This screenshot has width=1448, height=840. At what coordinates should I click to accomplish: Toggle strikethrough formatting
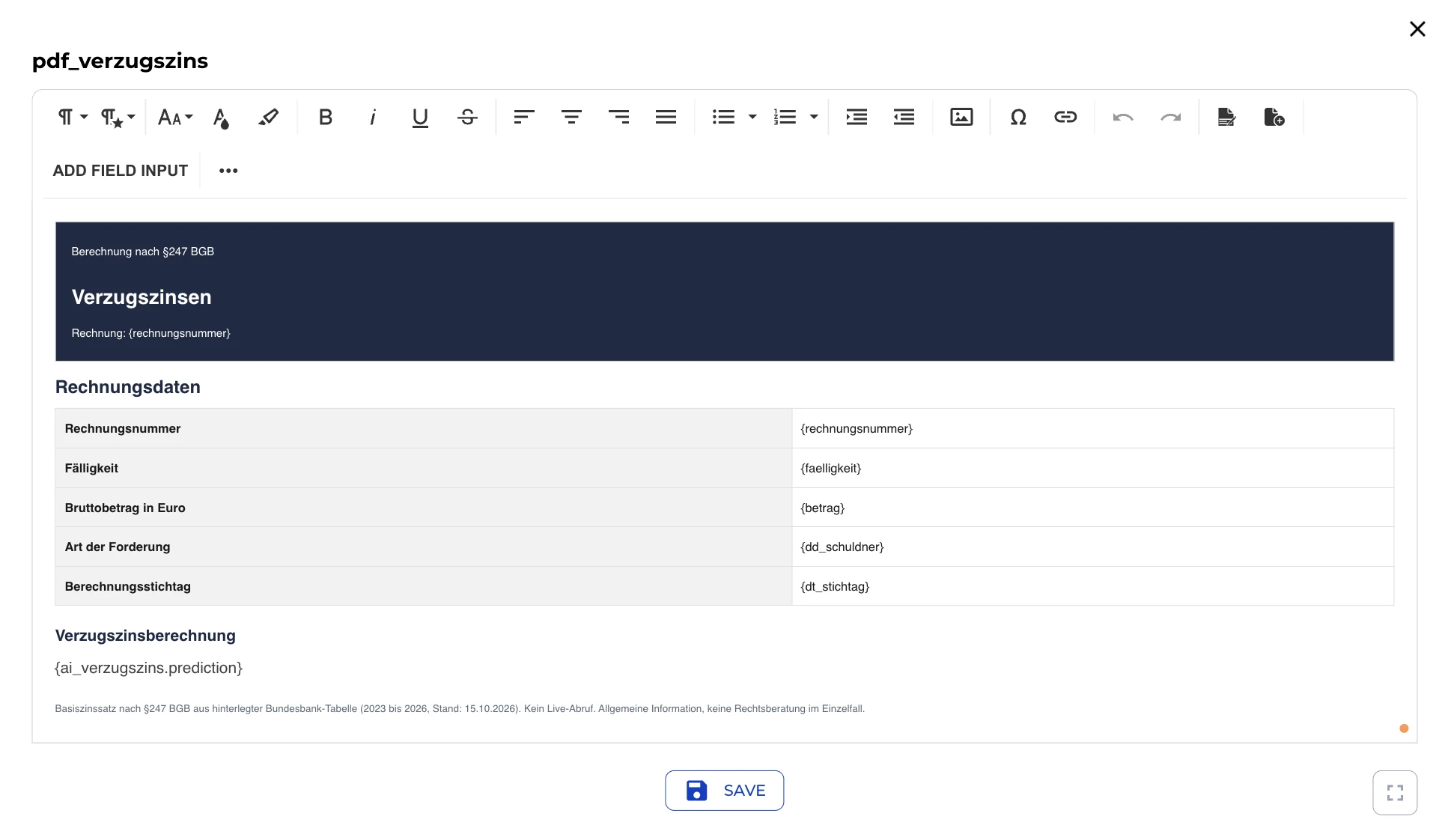coord(467,117)
